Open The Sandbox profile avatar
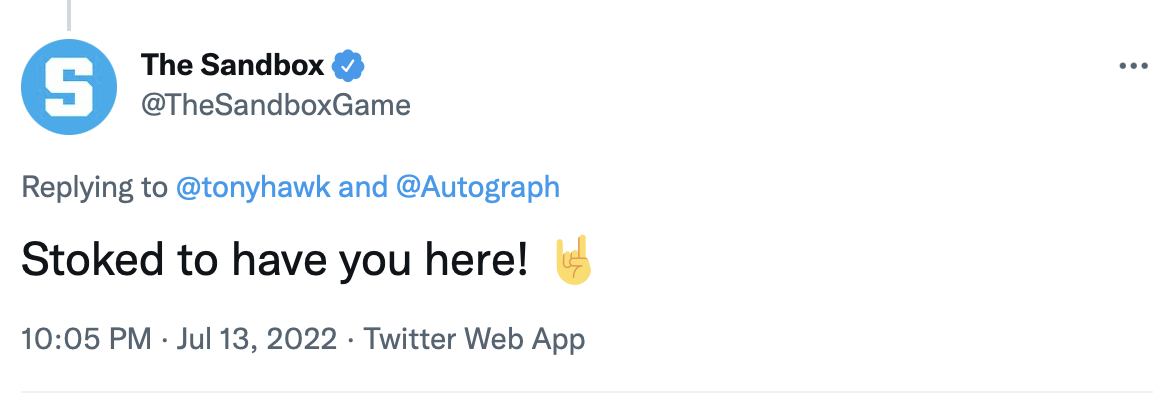The width and height of the screenshot is (1170, 412). pyautogui.click(x=69, y=87)
